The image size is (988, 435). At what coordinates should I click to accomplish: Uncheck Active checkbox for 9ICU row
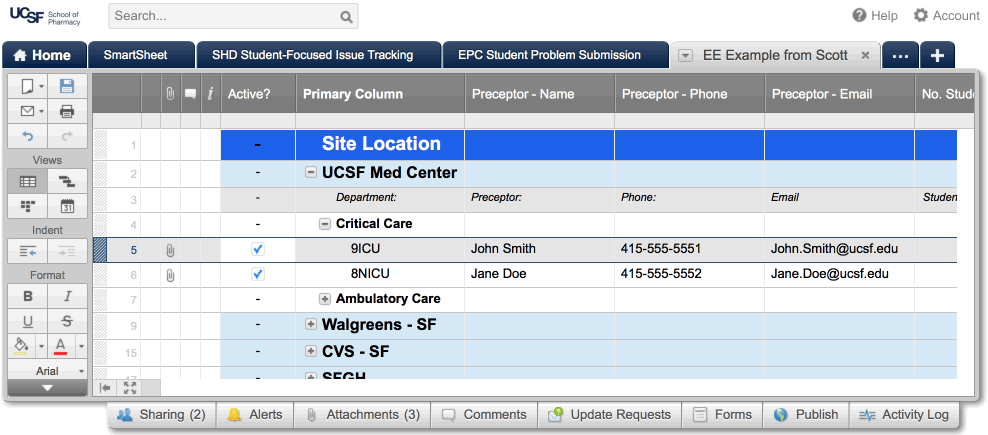pos(258,249)
